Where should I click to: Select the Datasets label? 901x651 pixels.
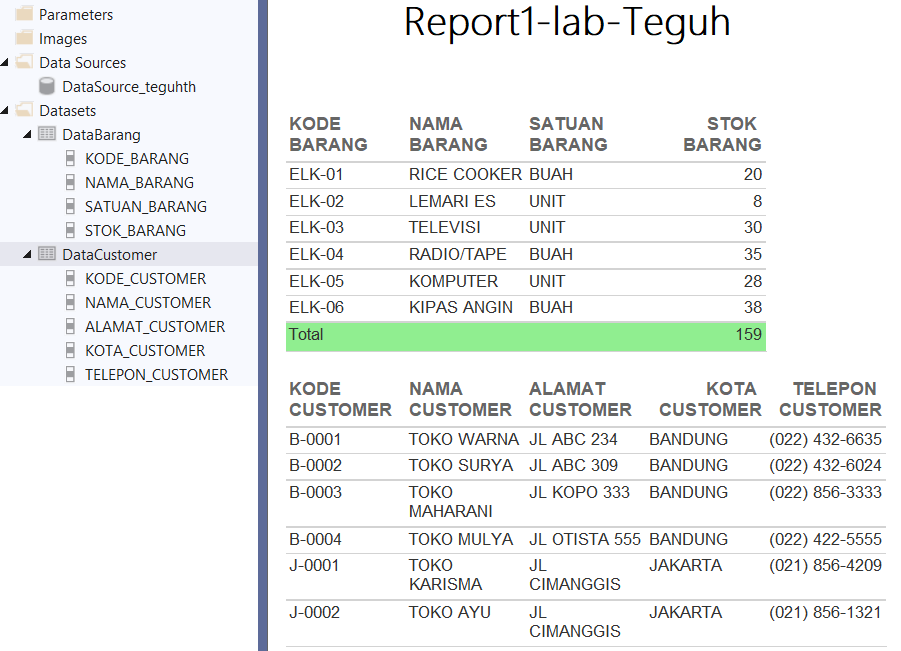point(68,110)
